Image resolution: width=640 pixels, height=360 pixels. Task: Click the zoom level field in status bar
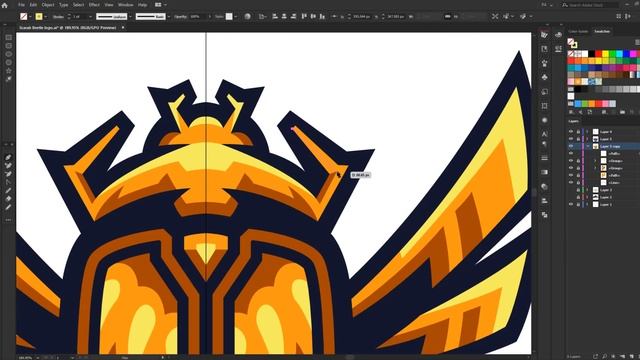click(x=25, y=358)
